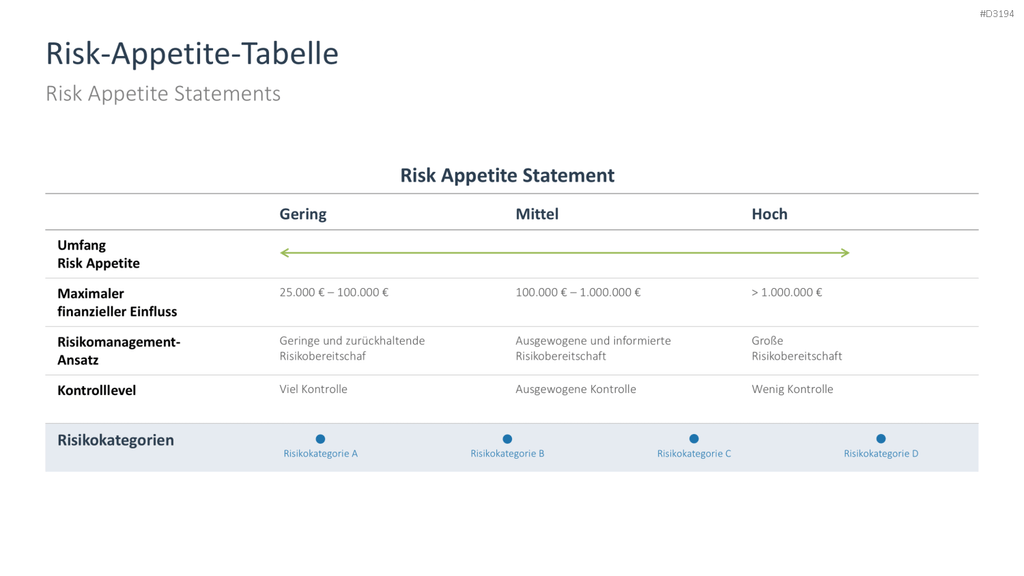
Task: Select the Risikokategorie B label
Action: 507,453
